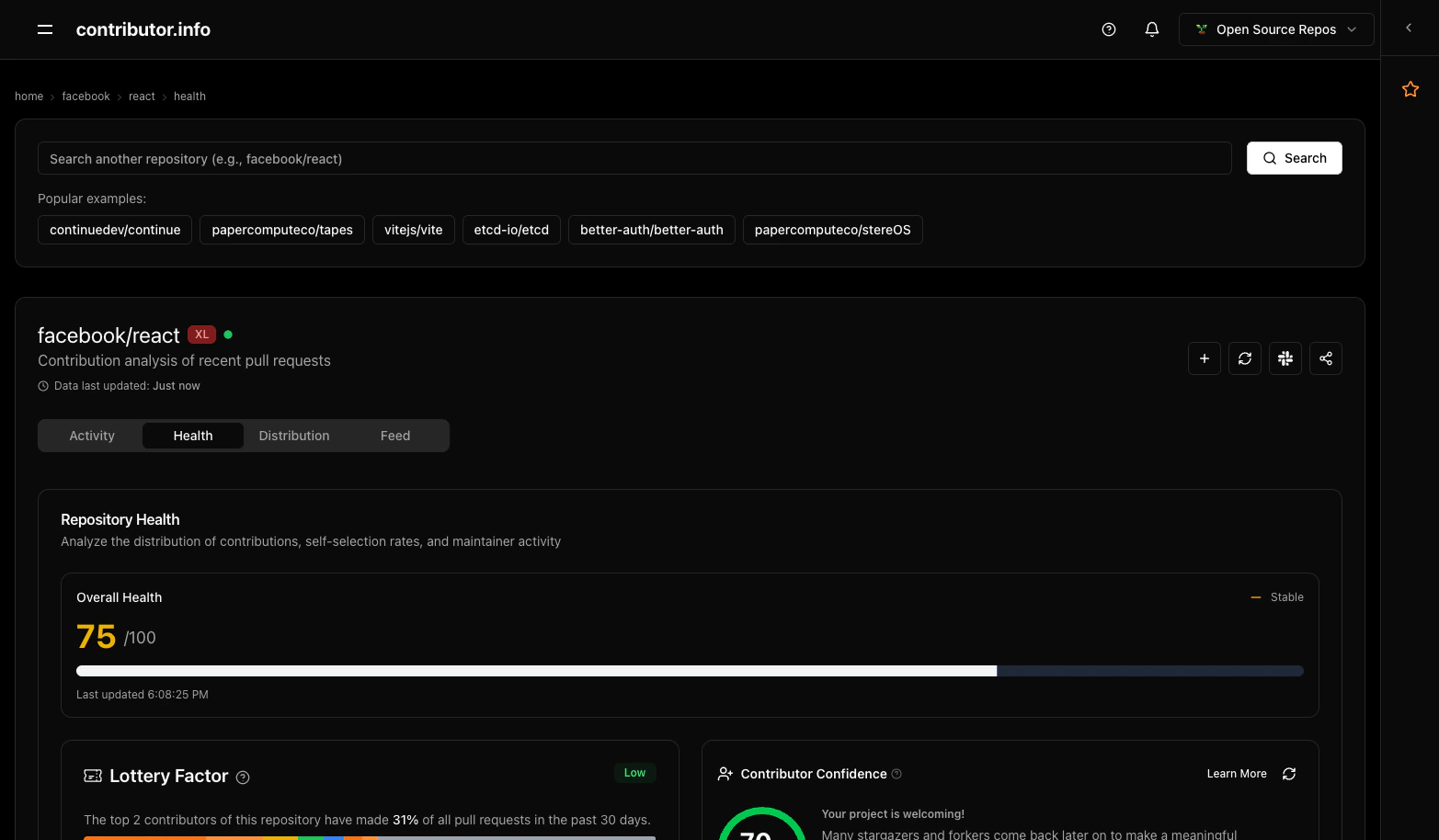The image size is (1439, 840).
Task: Open the Feed tab
Action: click(394, 435)
